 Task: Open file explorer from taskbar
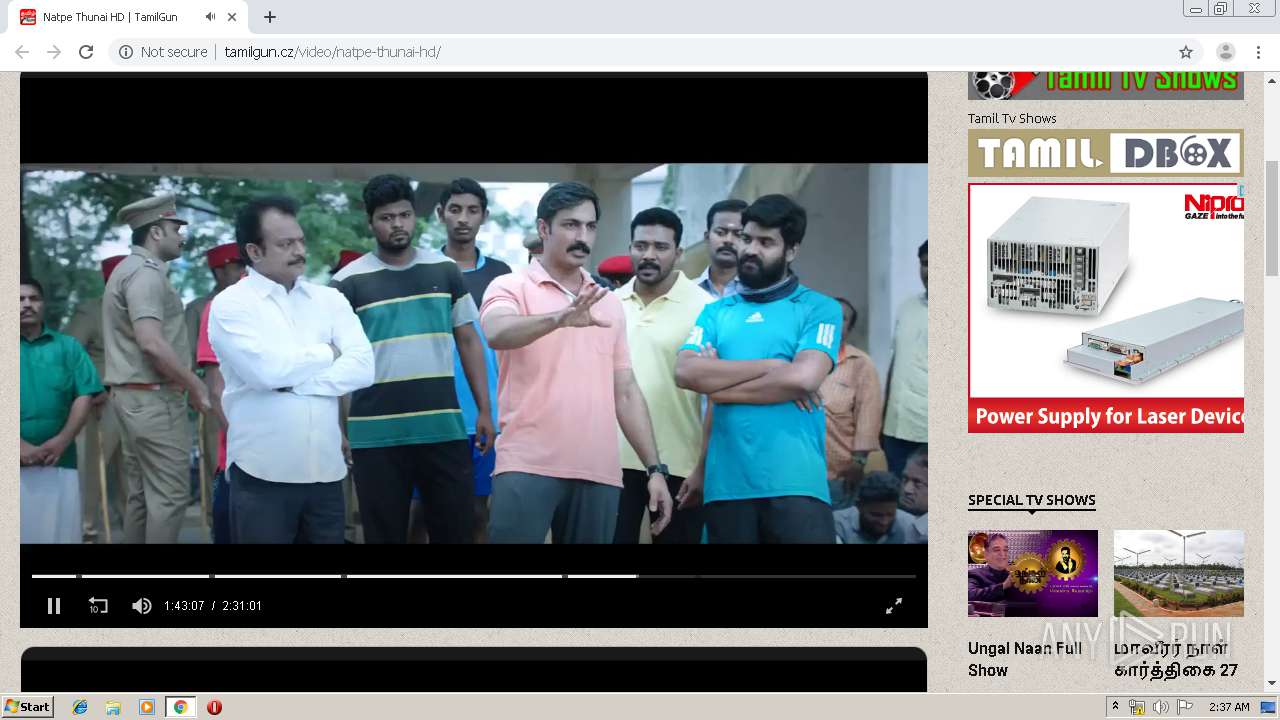tap(113, 707)
